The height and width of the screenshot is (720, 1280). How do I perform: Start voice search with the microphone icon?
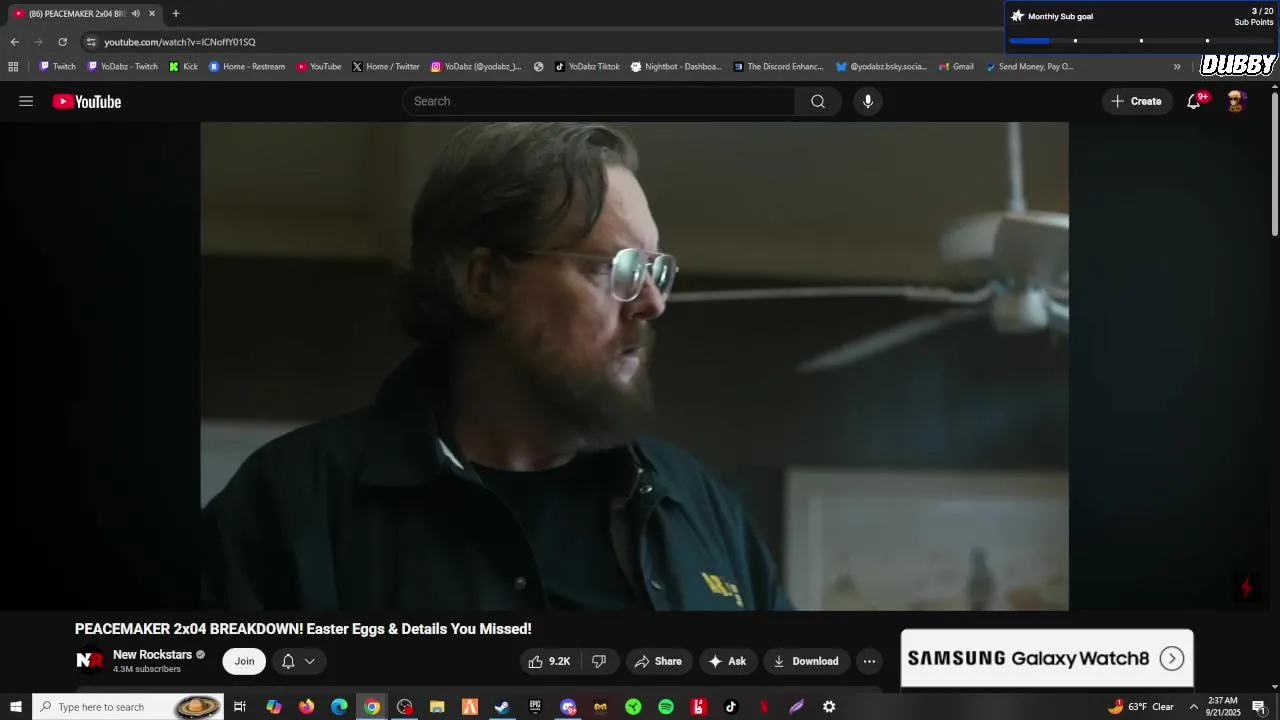[x=868, y=101]
